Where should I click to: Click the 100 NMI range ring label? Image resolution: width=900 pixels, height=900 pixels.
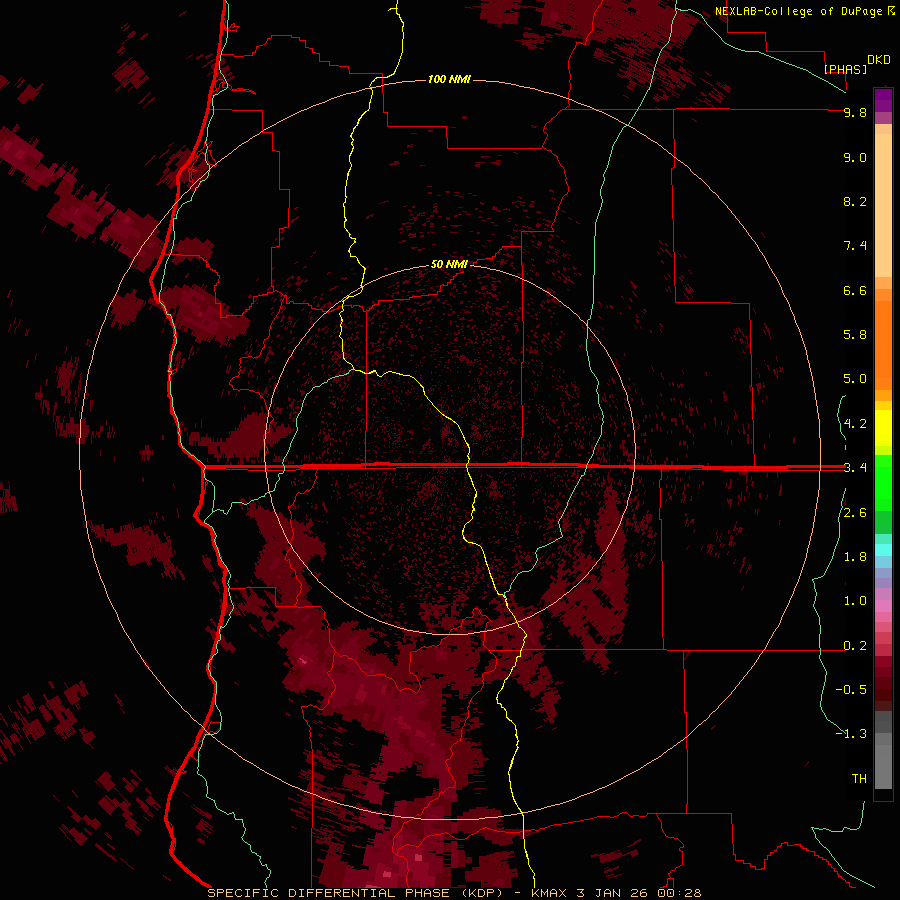pos(449,79)
